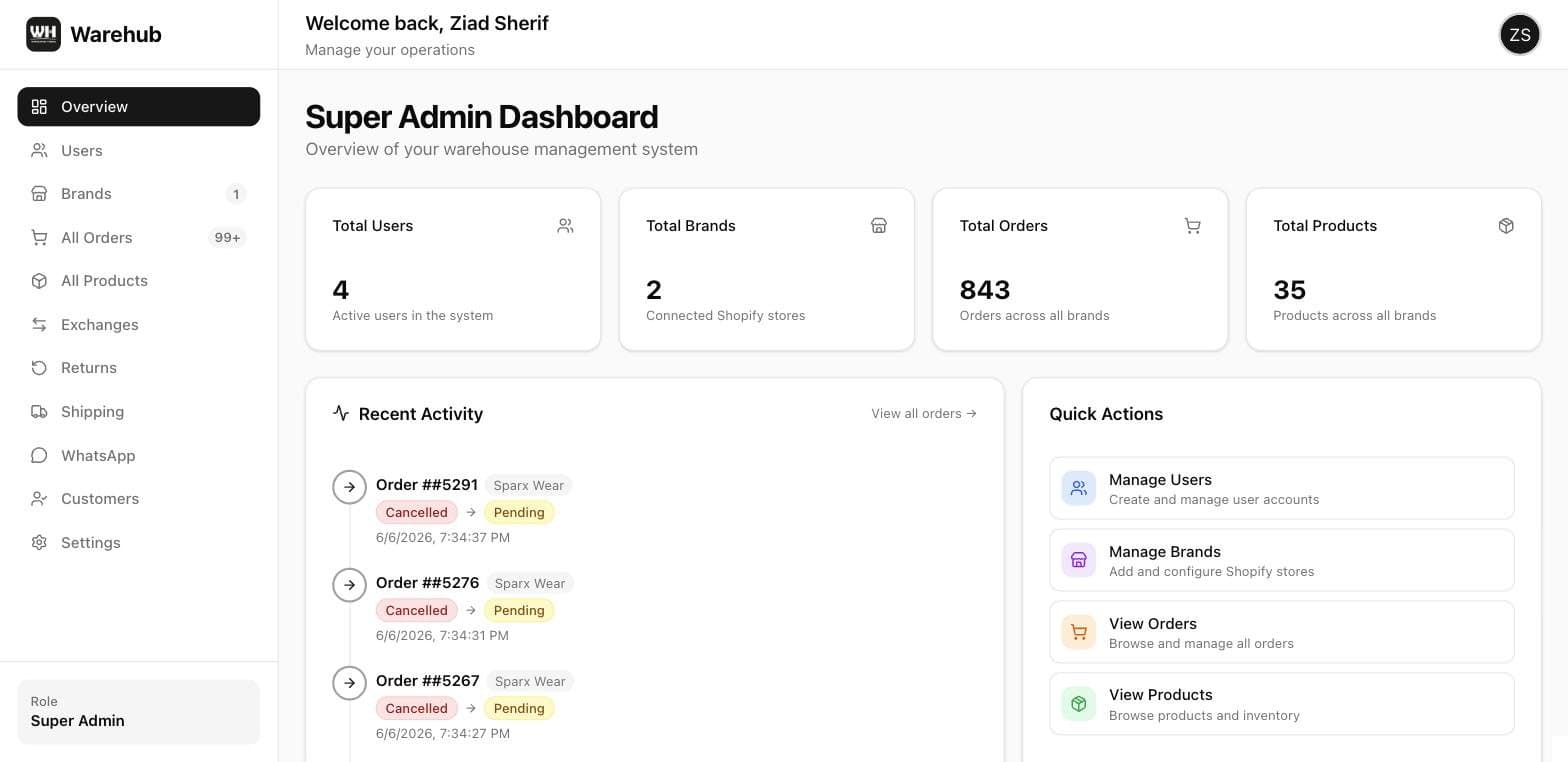Select the Manage Brands quick action
This screenshot has width=1568, height=762.
(x=1282, y=560)
